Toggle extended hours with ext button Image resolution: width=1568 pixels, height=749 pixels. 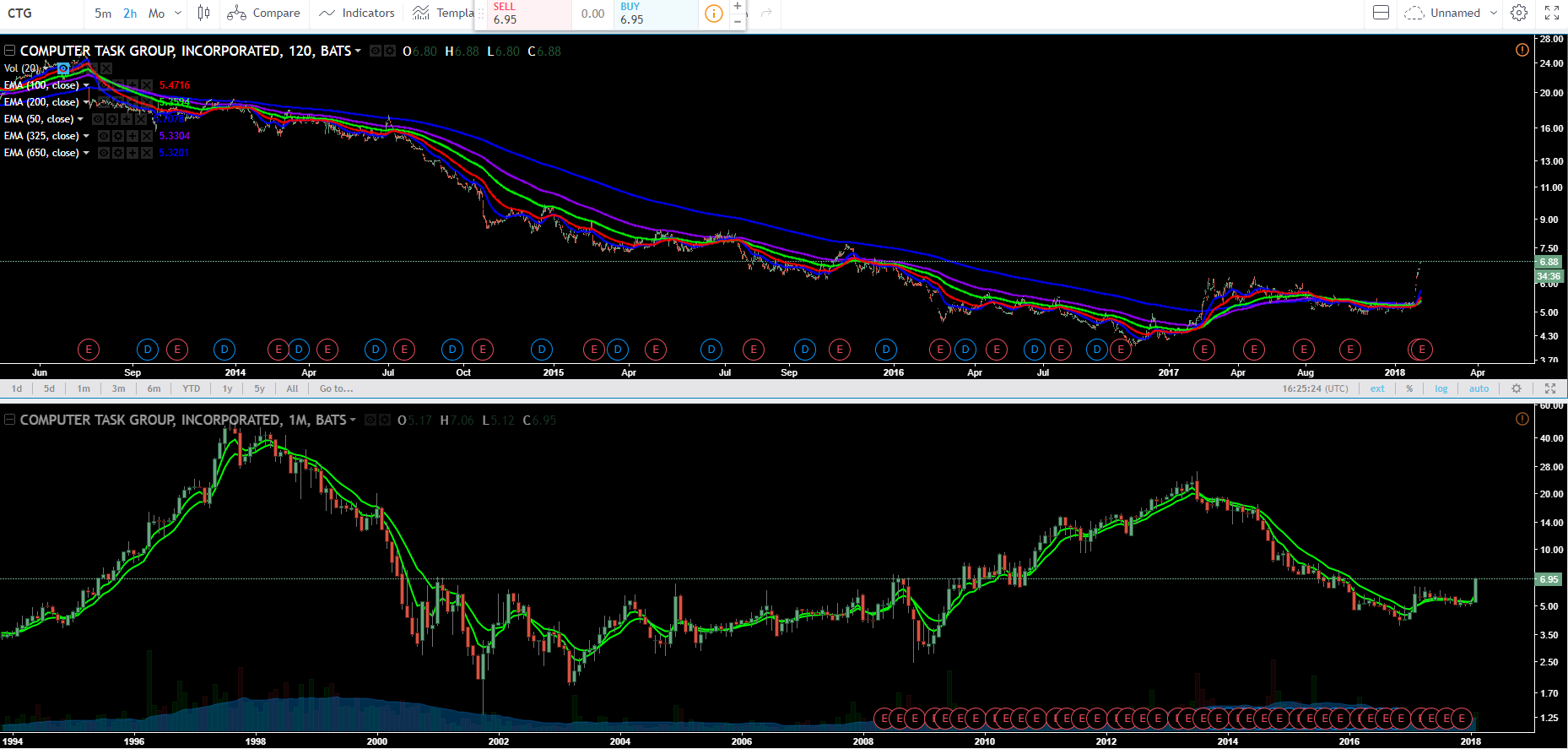(x=1377, y=388)
